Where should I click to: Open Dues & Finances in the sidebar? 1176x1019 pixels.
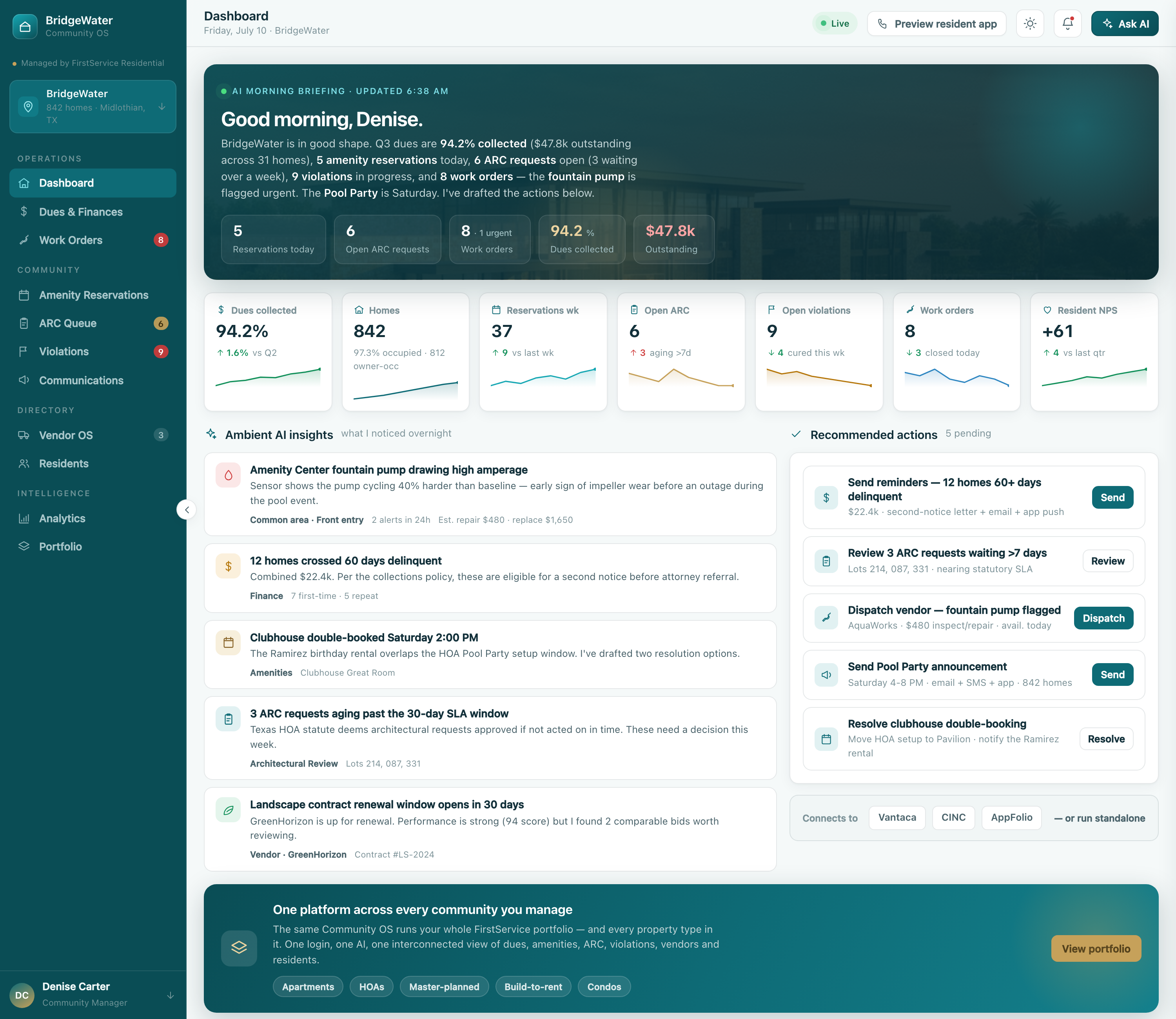click(93, 212)
